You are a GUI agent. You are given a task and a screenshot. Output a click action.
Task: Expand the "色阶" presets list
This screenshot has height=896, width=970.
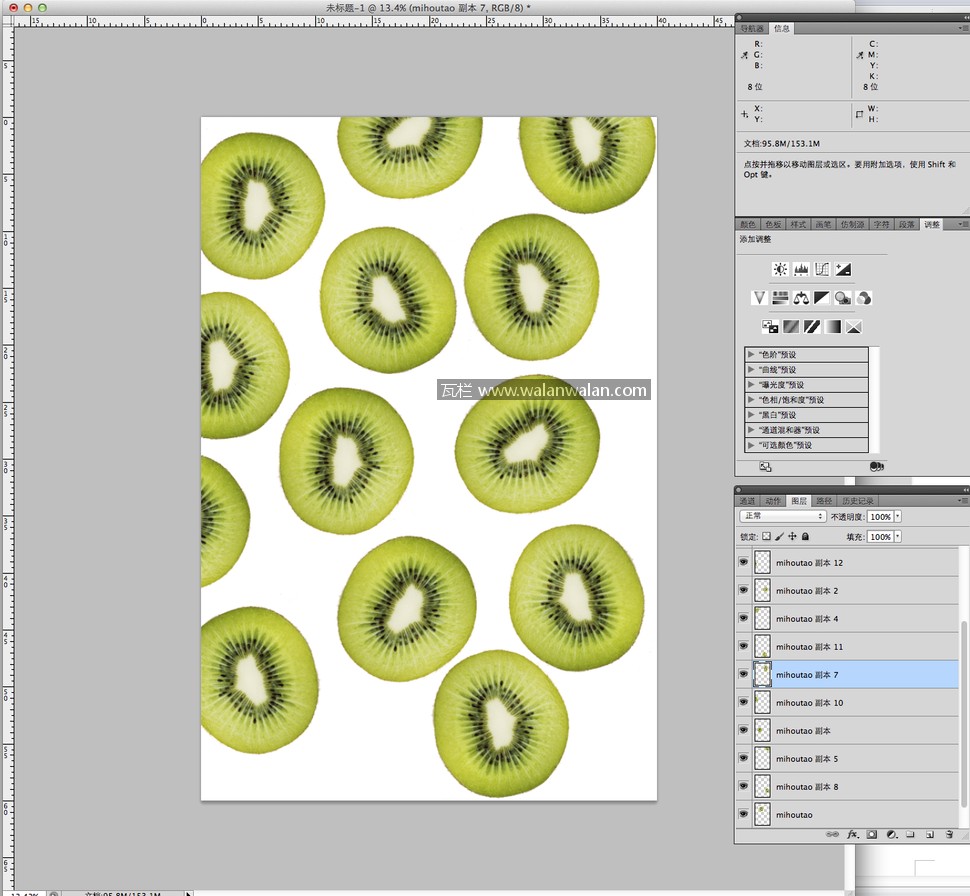tap(751, 355)
